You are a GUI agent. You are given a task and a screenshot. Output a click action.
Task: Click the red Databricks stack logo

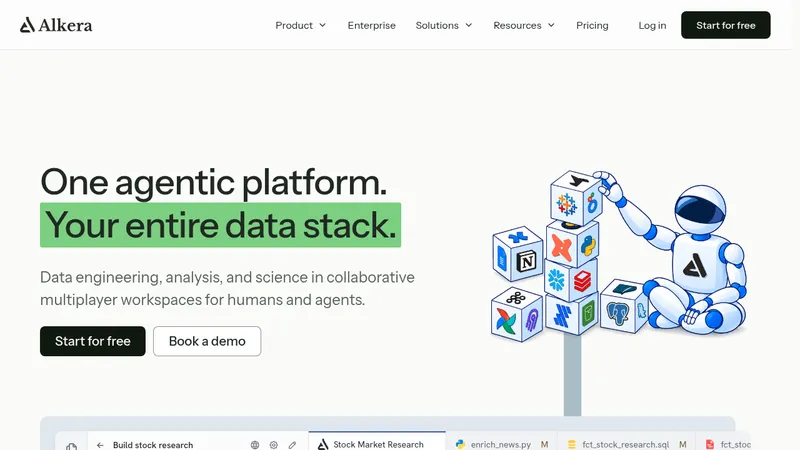point(582,281)
